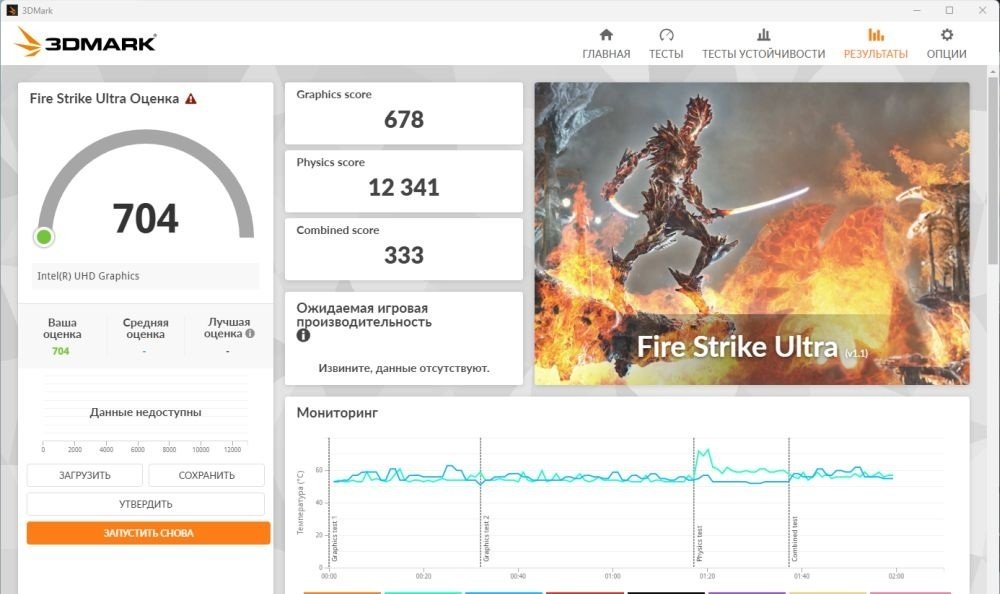Click the vertical scrollbar thumb

click(x=993, y=169)
